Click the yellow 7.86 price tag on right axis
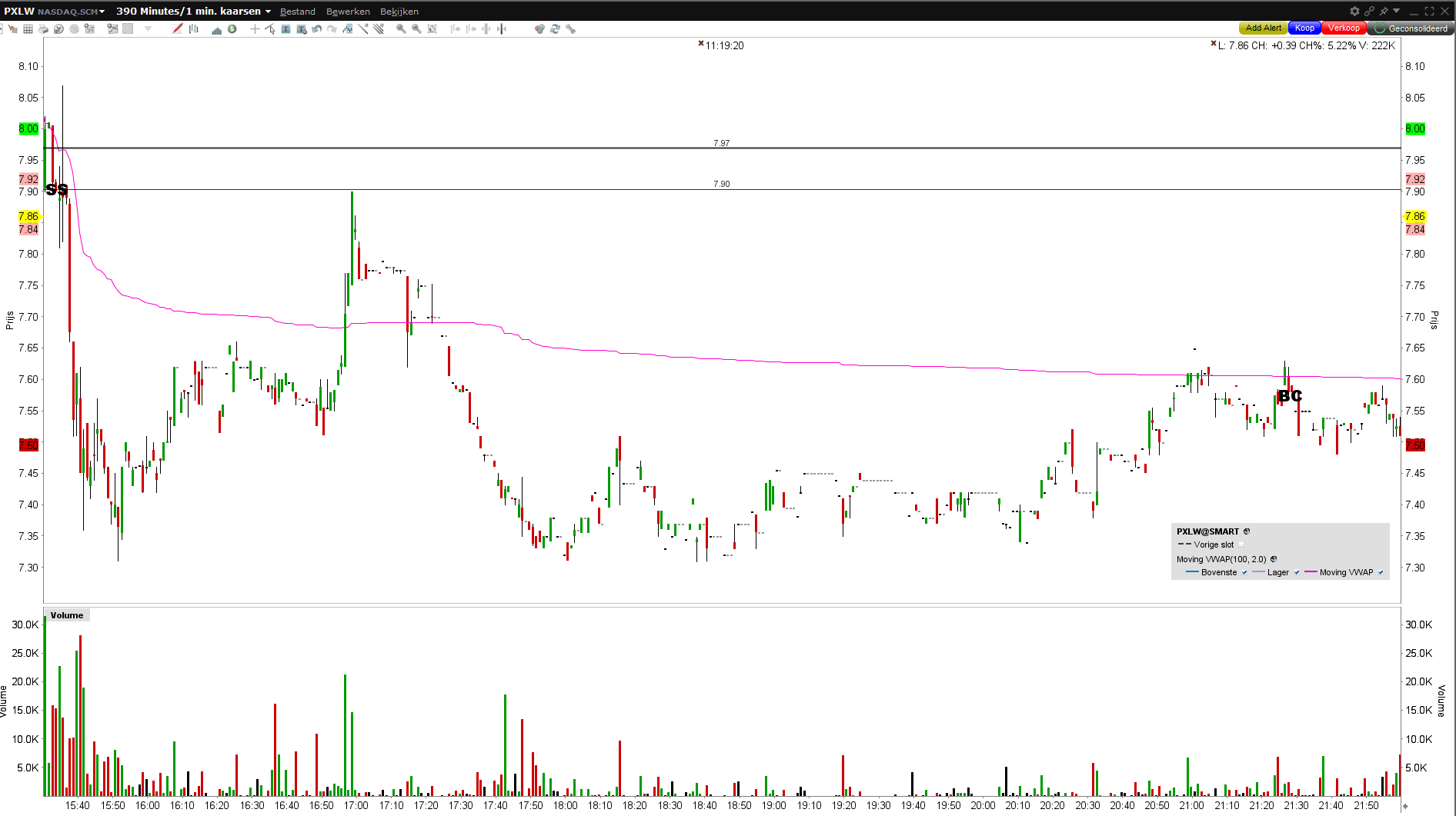The width and height of the screenshot is (1456, 816). coord(1415,216)
